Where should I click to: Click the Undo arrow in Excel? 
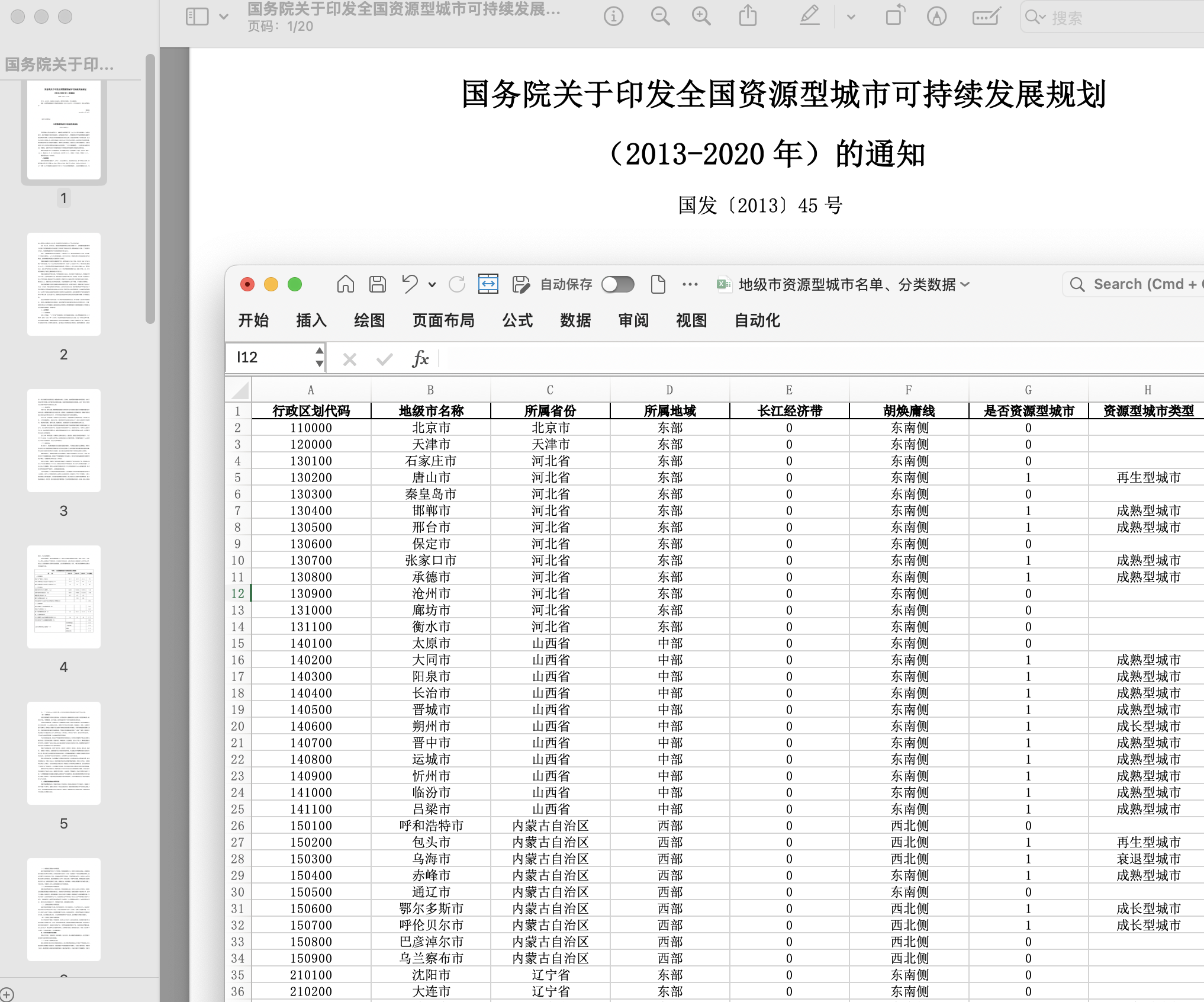(x=410, y=284)
